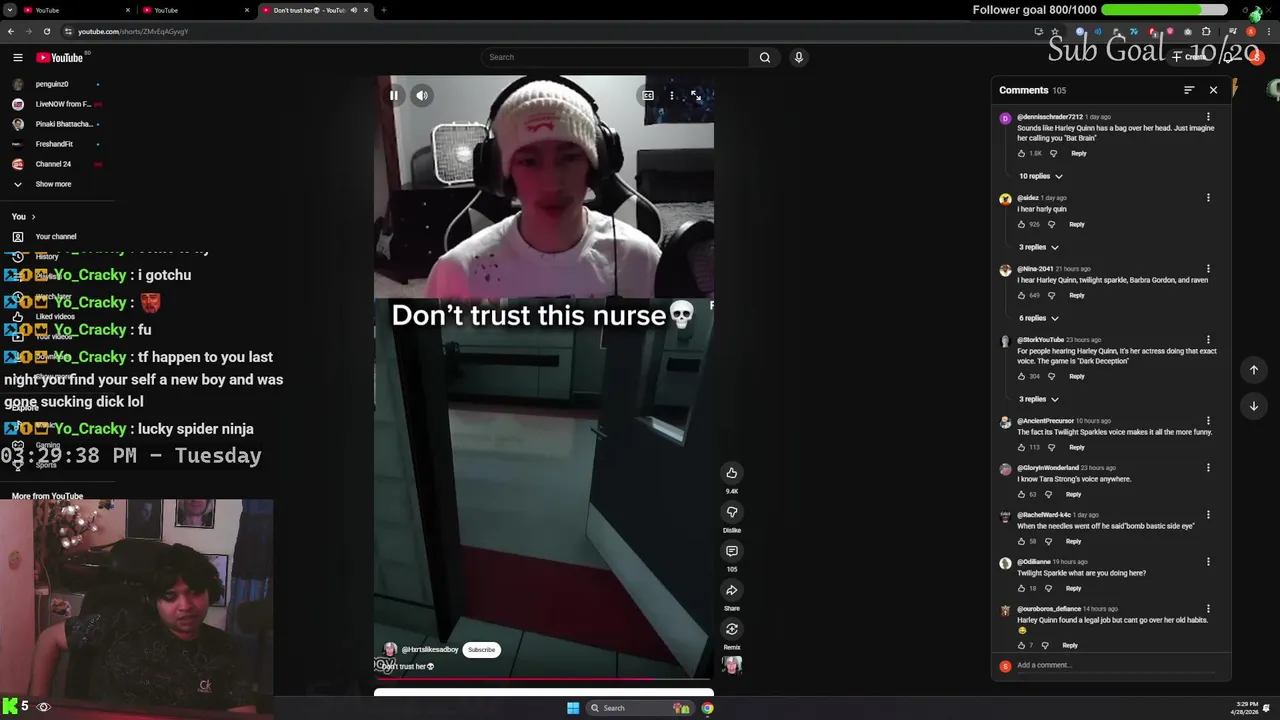Click the YouTube logo

click(x=60, y=58)
